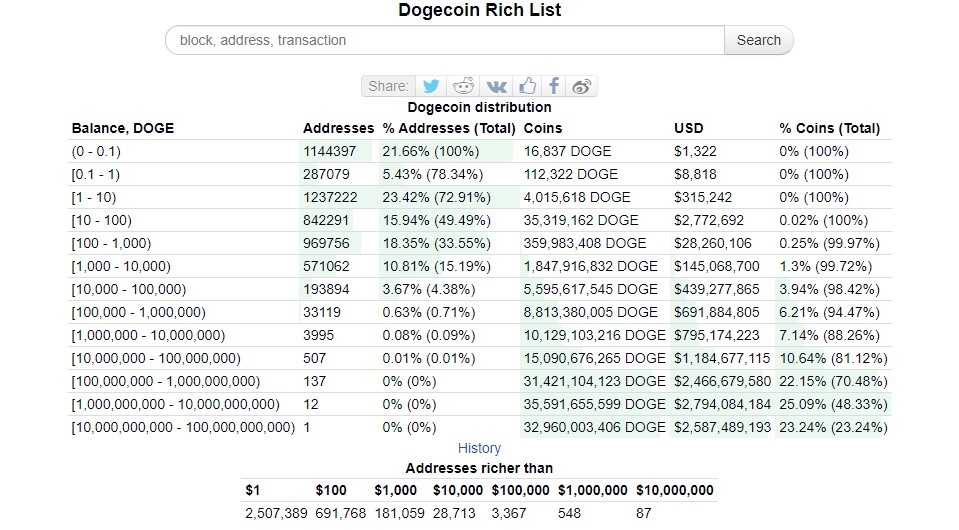Share the page on Facebook
The height and width of the screenshot is (530, 959).
tap(554, 86)
